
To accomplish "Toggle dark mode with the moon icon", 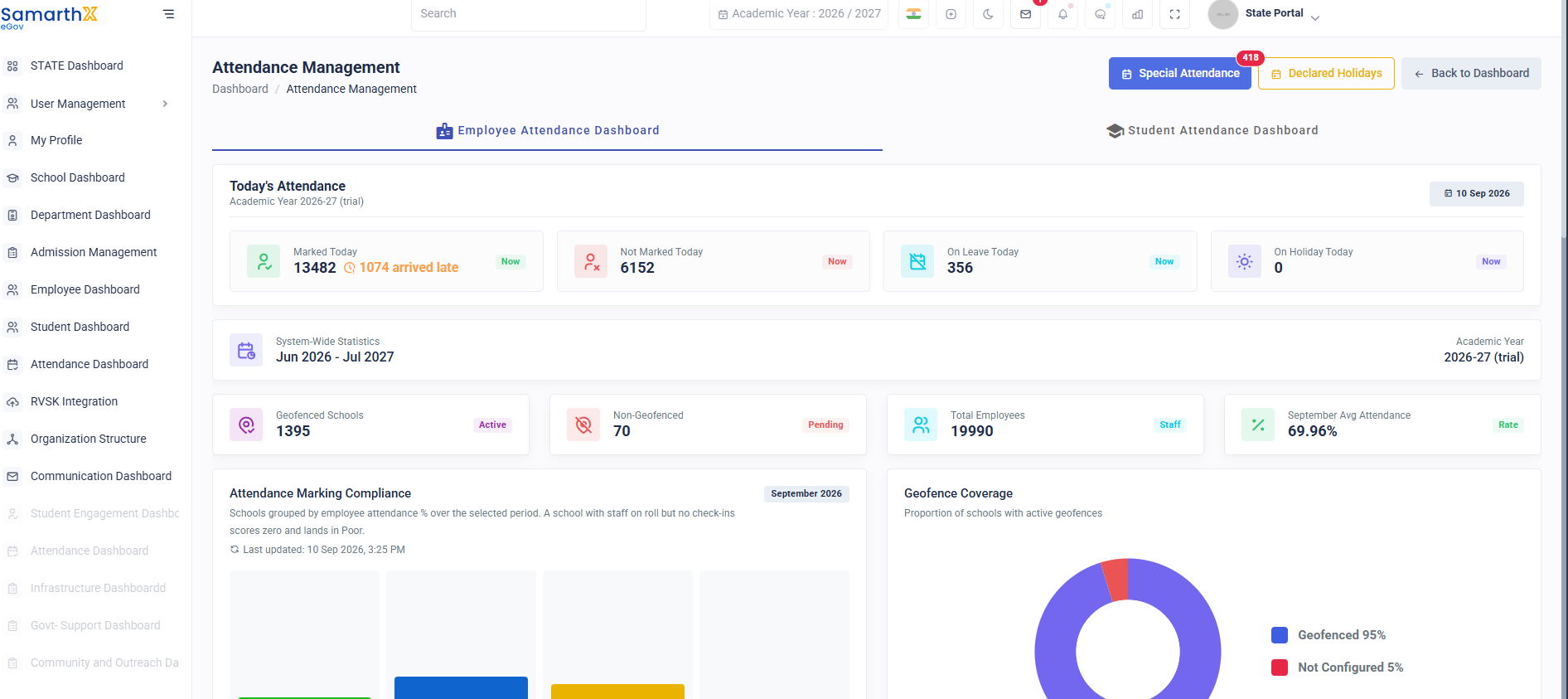I will pyautogui.click(x=988, y=14).
